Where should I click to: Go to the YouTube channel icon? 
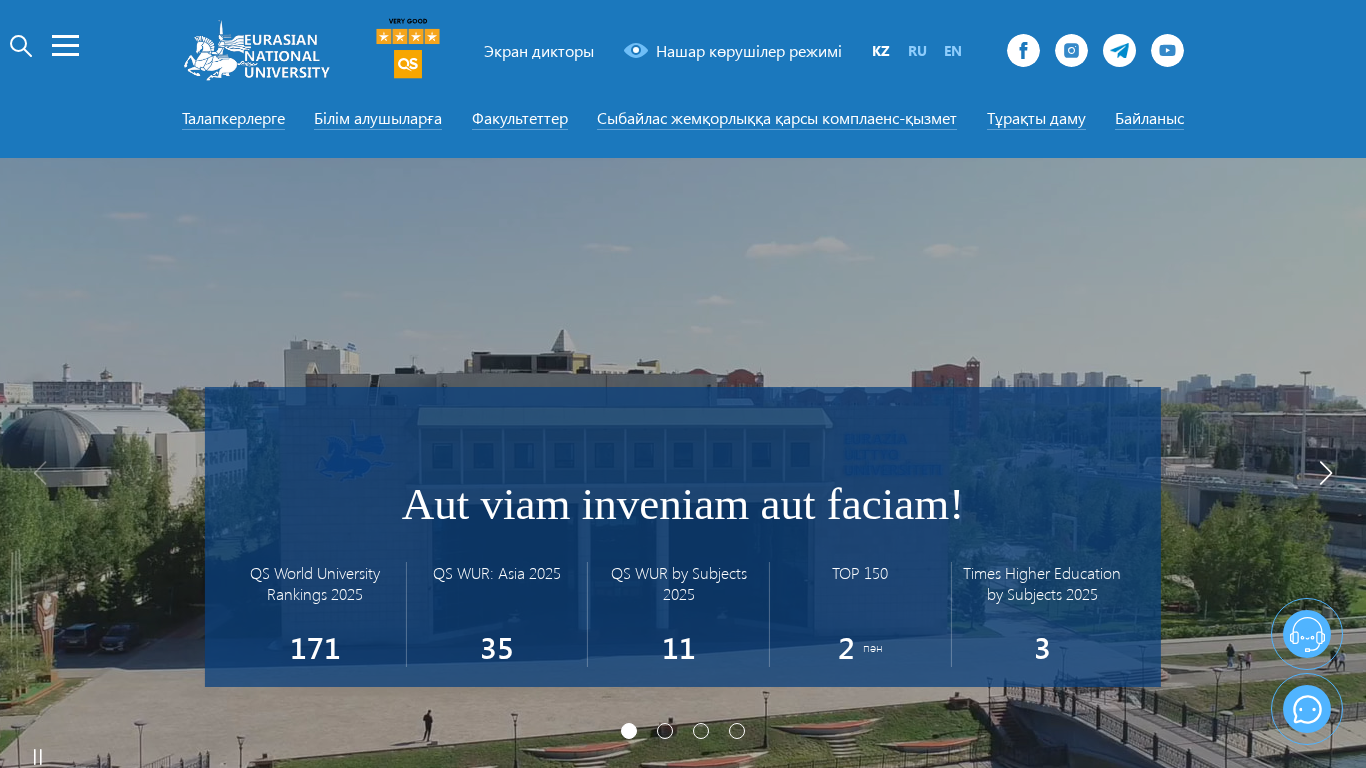pyautogui.click(x=1167, y=51)
